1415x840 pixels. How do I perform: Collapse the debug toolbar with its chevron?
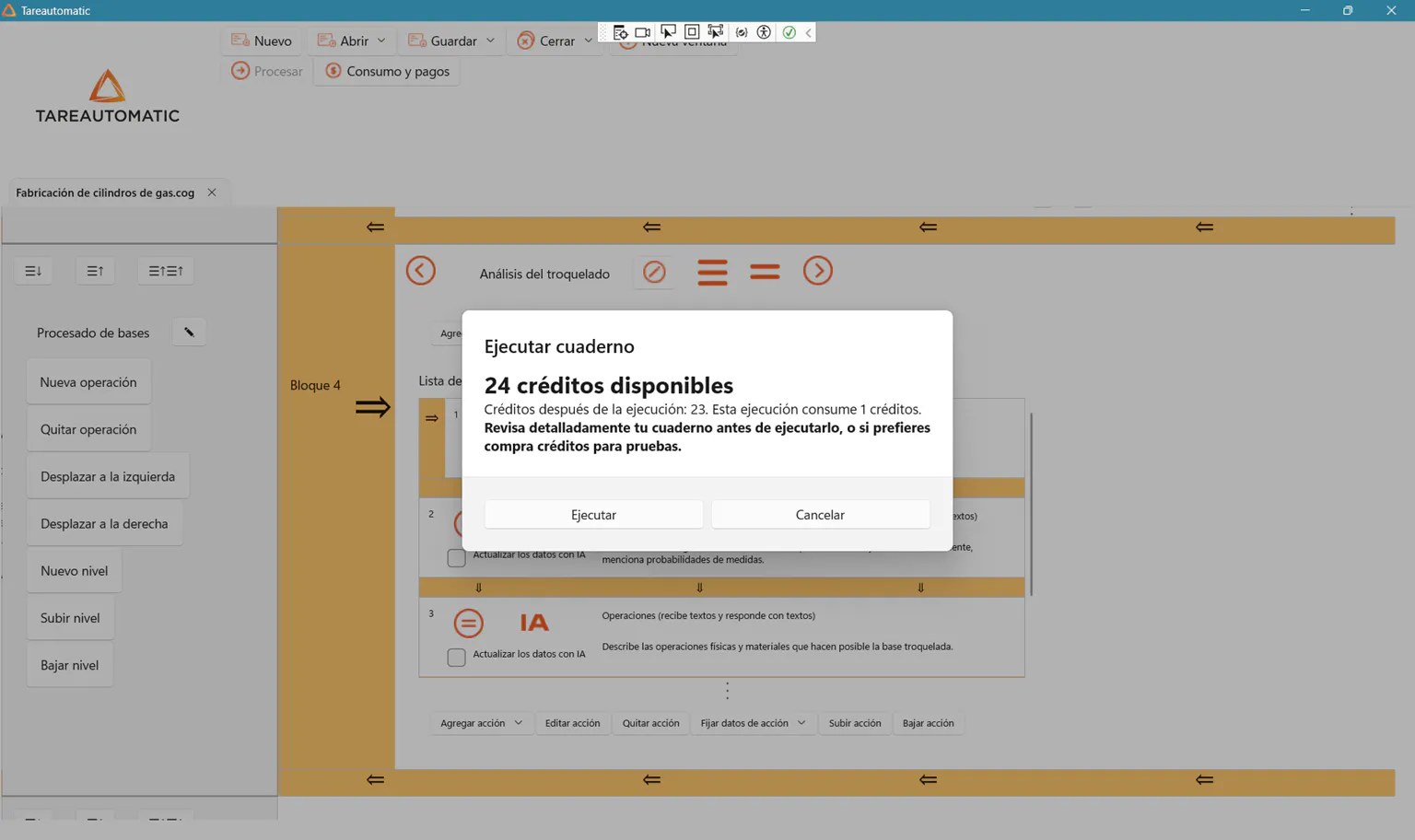(x=809, y=32)
